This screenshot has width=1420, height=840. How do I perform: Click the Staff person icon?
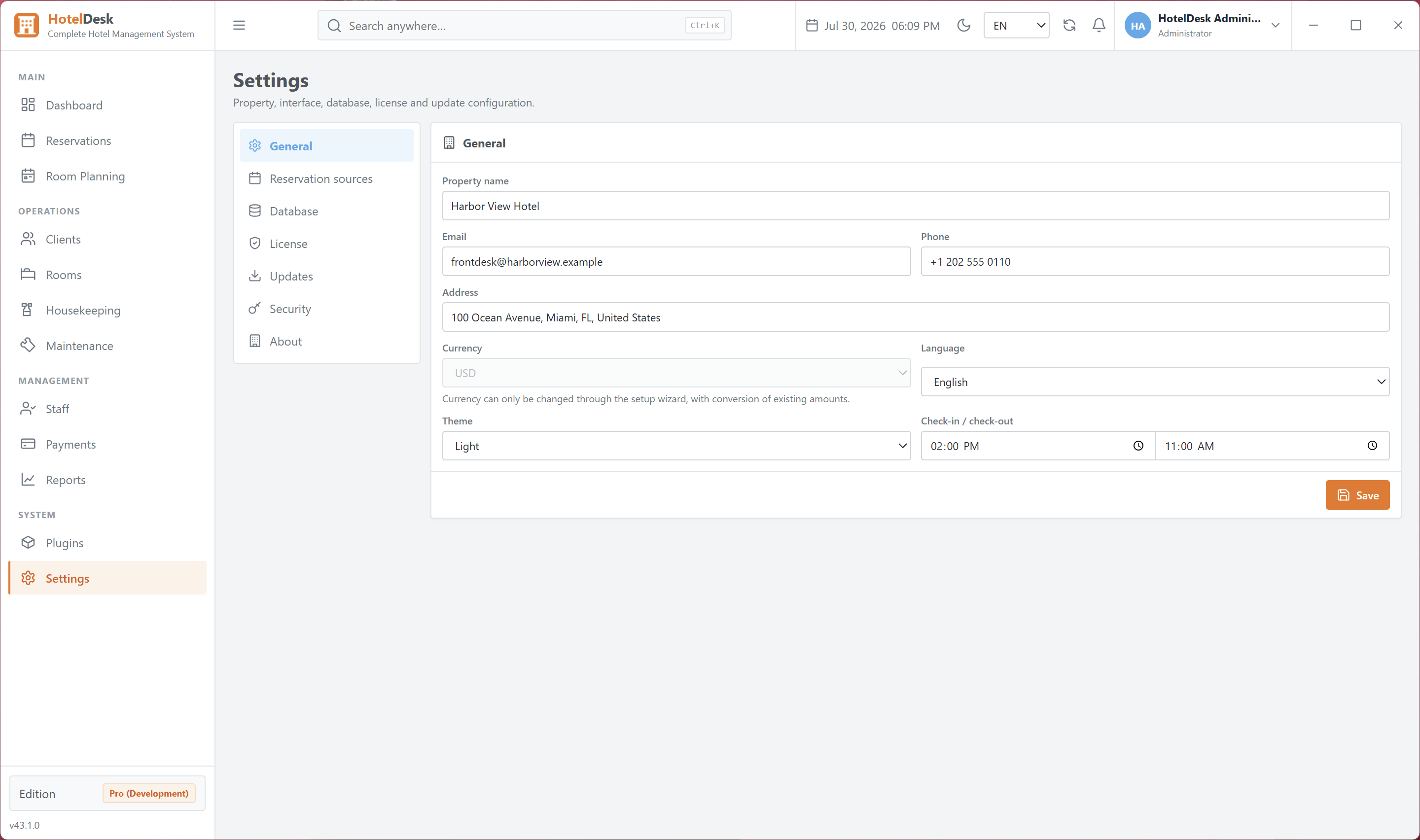tap(28, 409)
